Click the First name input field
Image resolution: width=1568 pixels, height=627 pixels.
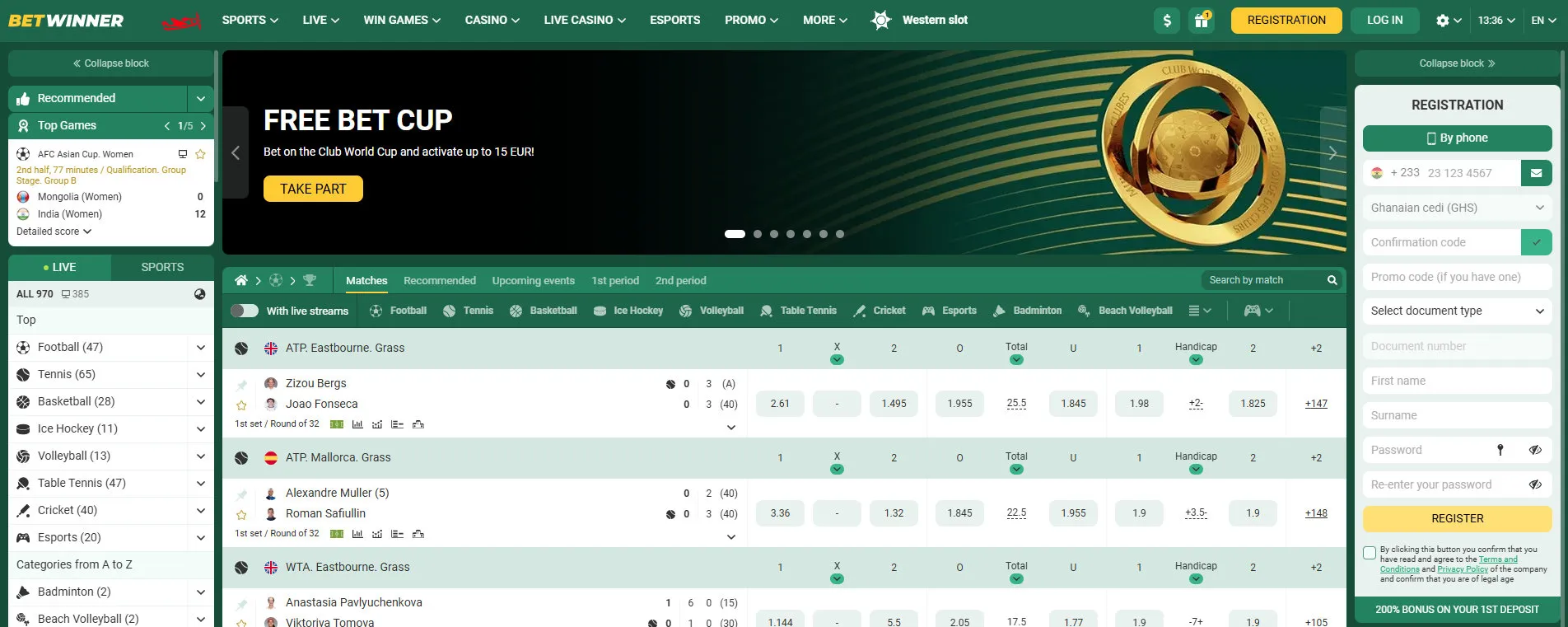[1457, 381]
